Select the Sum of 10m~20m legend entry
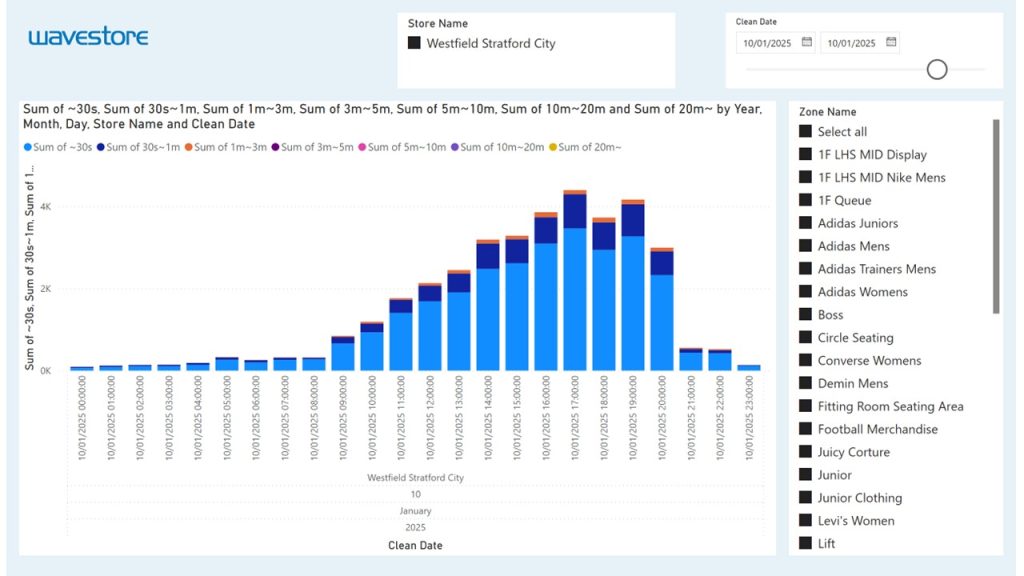This screenshot has height=576, width=1024. (x=498, y=147)
